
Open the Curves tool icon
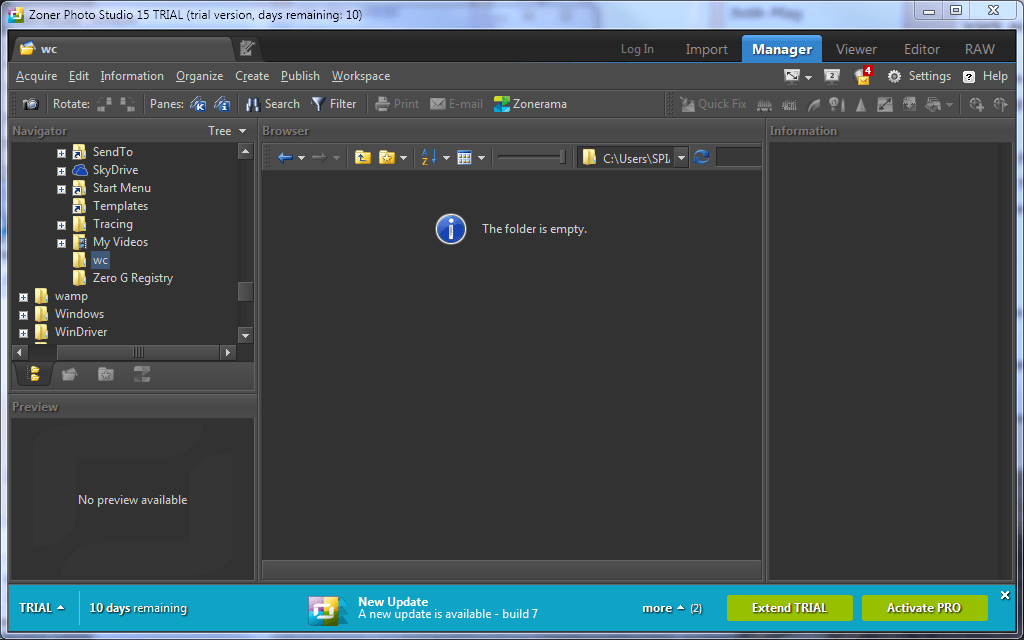[814, 104]
